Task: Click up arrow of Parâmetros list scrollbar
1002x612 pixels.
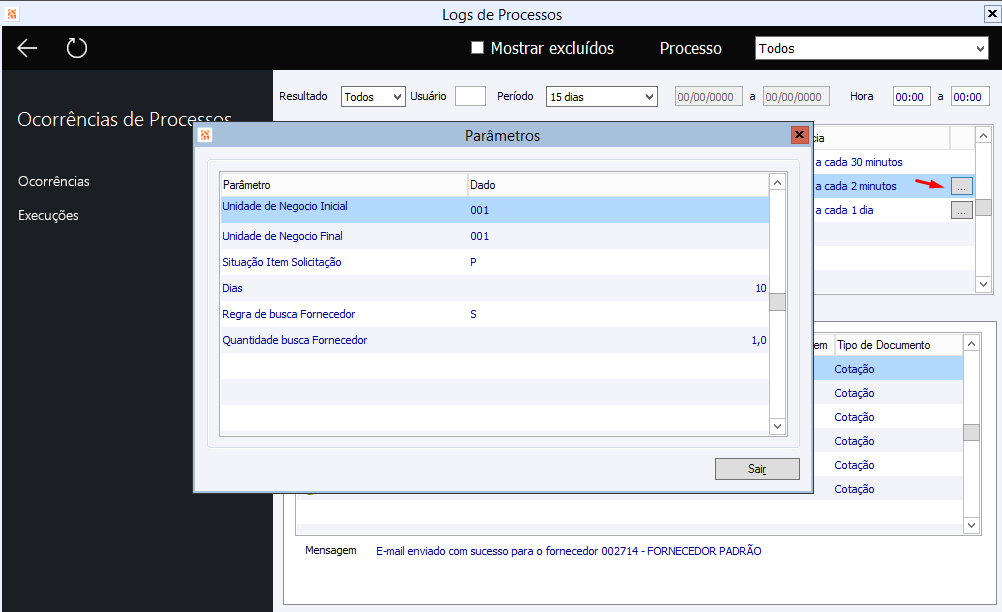Action: (778, 183)
